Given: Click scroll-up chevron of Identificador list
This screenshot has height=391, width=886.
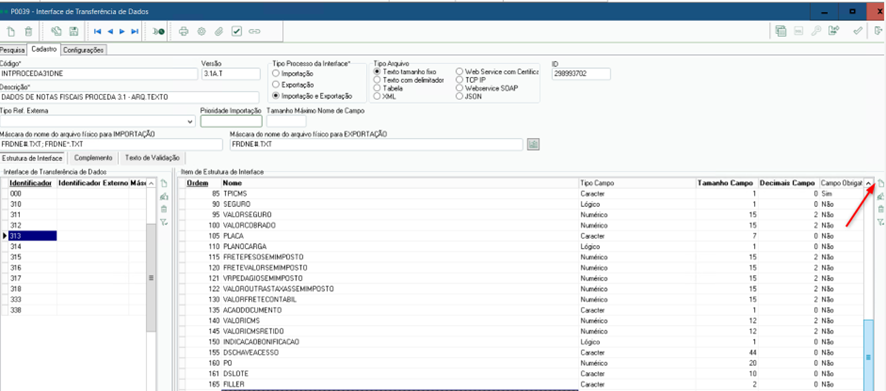Looking at the screenshot, I should point(151,184).
